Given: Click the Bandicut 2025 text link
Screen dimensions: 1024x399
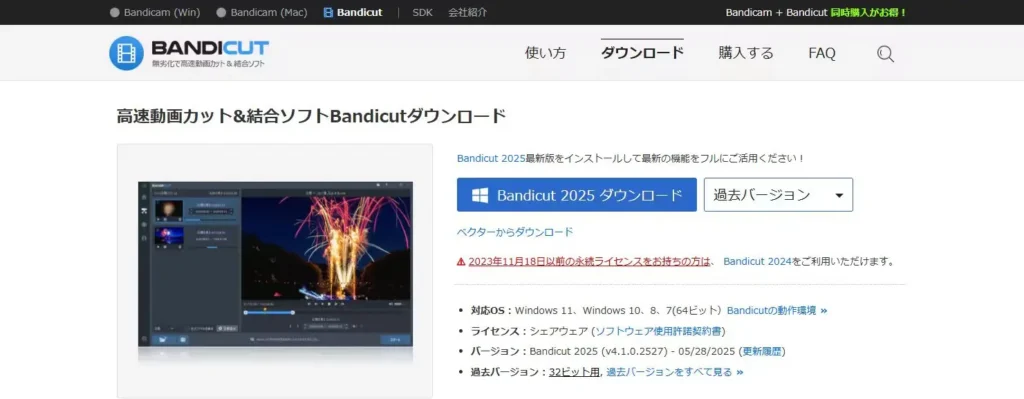Looking at the screenshot, I should tap(491, 158).
